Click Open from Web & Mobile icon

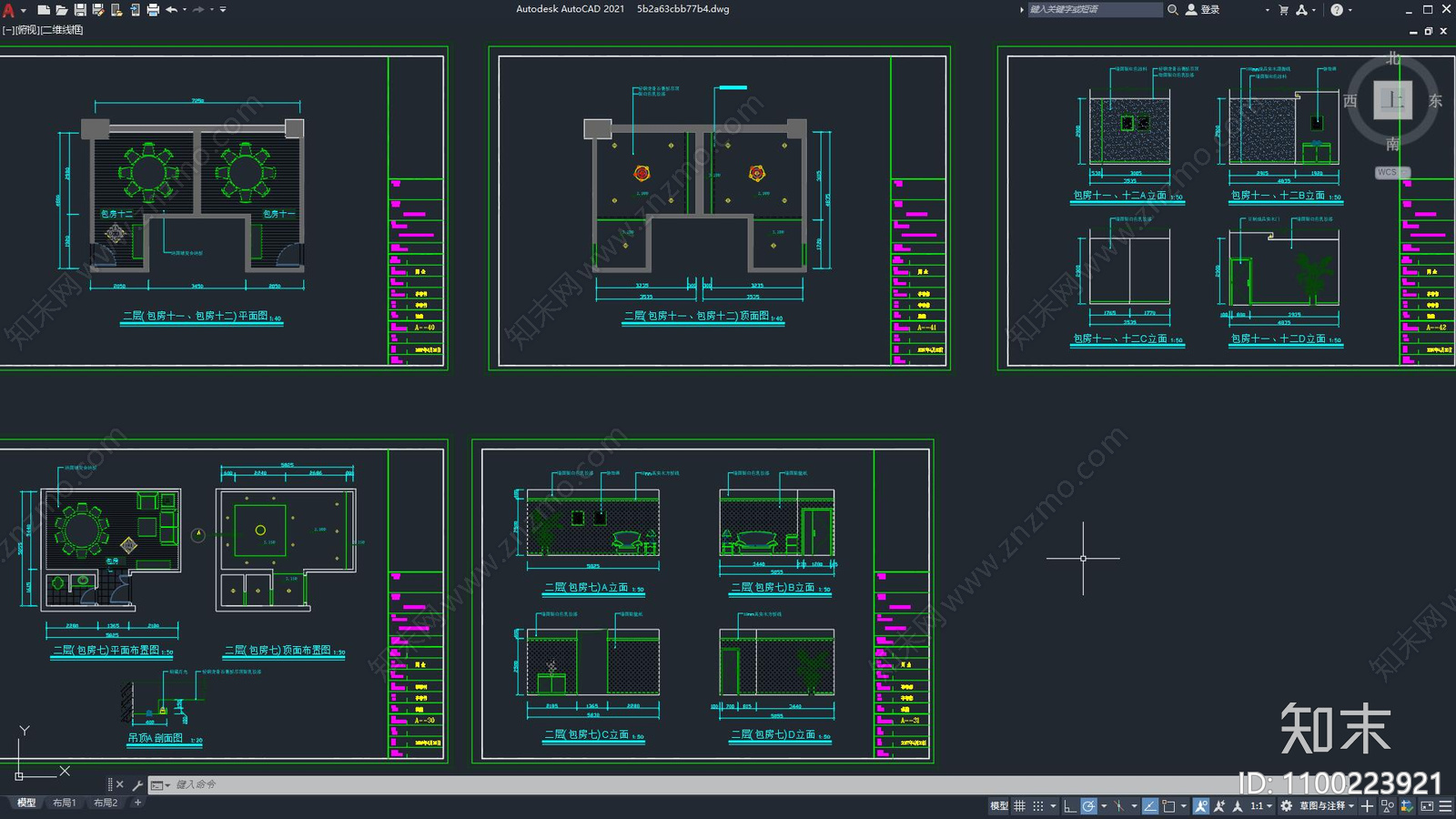[116, 10]
